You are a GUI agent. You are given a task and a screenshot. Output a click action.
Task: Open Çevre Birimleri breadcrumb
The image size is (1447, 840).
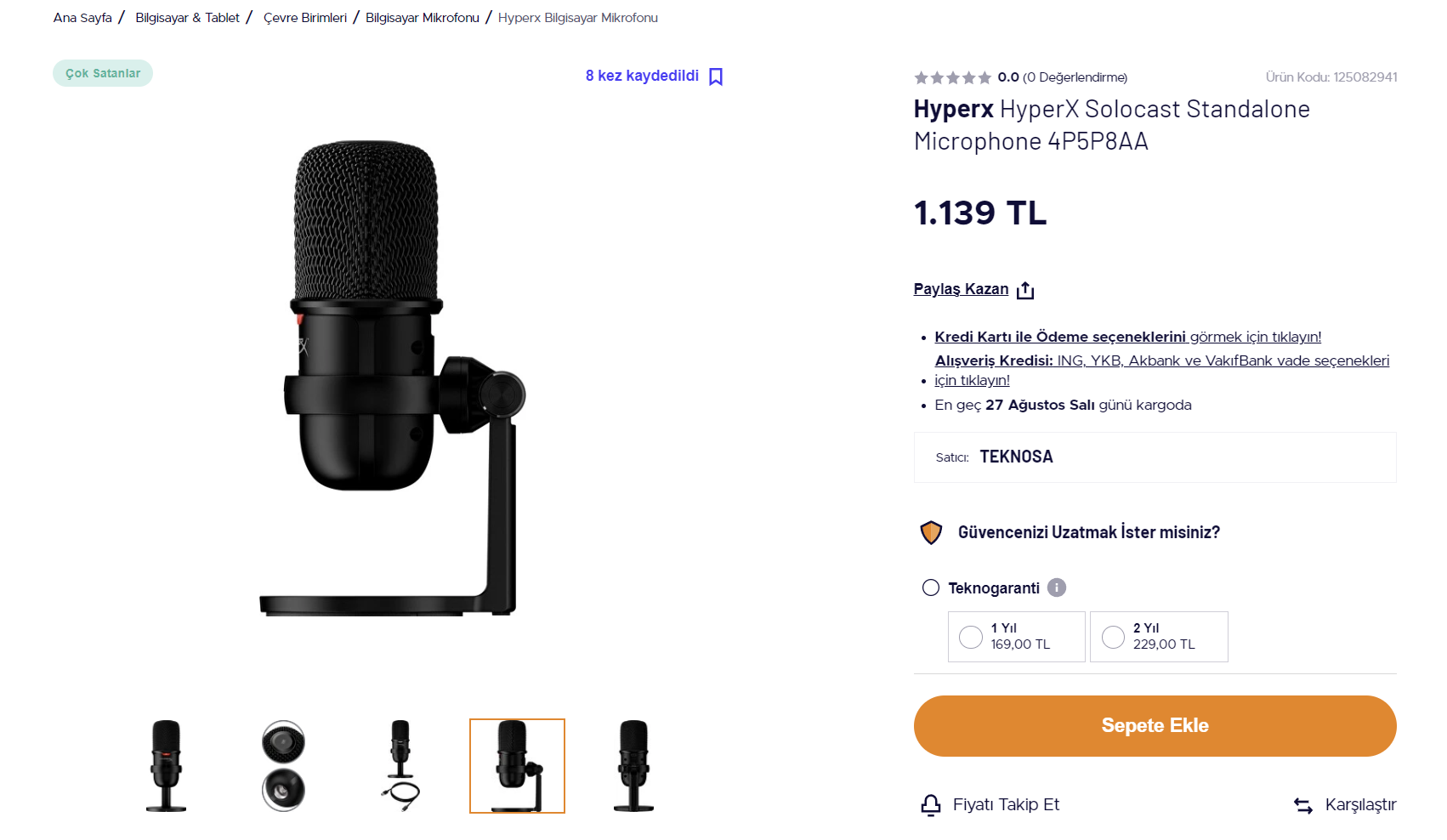coord(305,18)
